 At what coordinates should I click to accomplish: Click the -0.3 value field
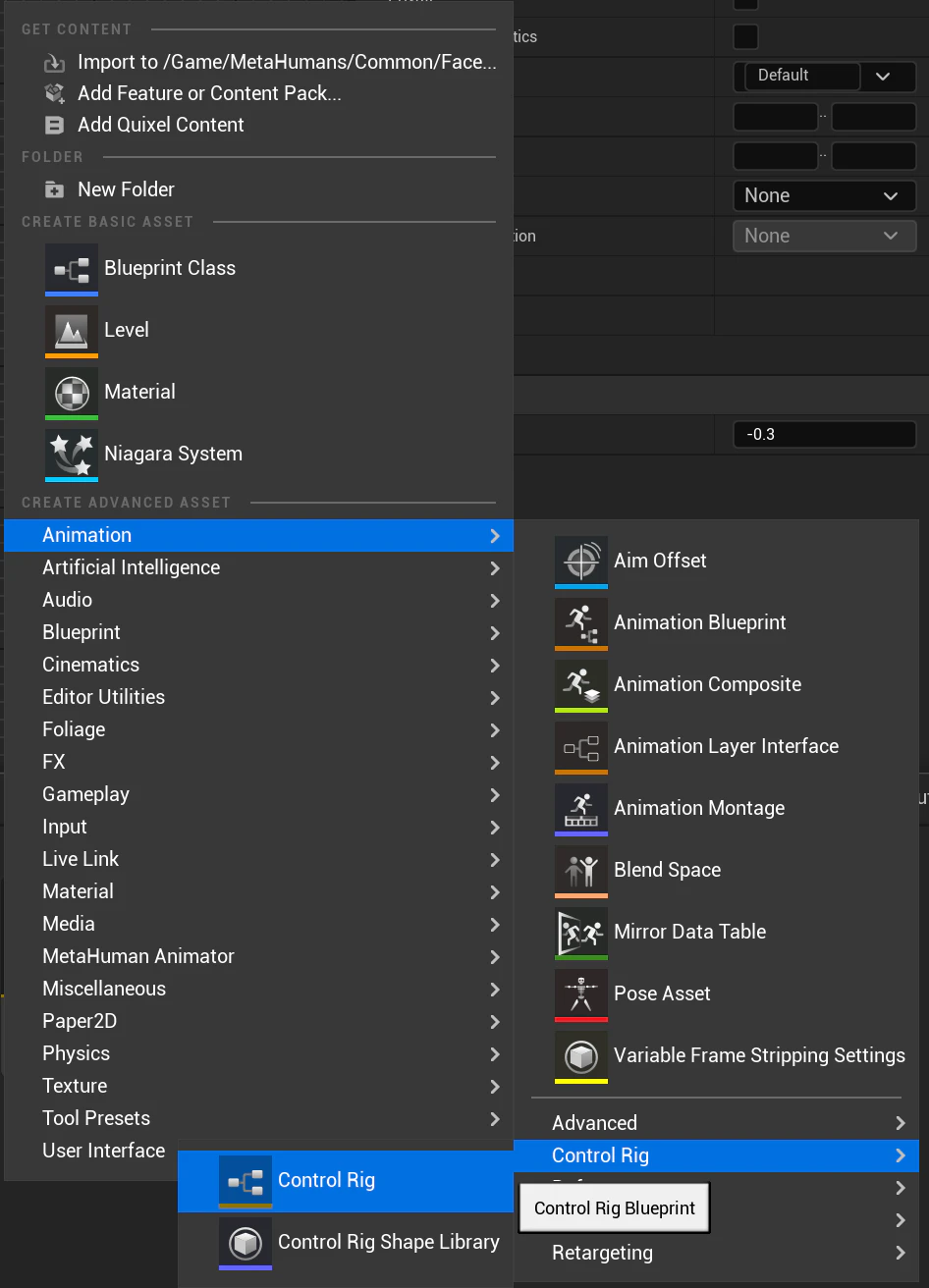click(x=825, y=434)
